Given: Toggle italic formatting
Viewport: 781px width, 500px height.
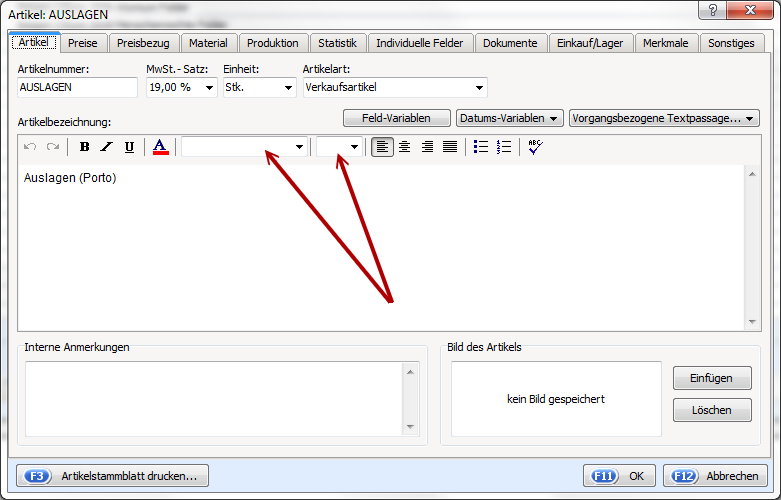Looking at the screenshot, I should 107,146.
